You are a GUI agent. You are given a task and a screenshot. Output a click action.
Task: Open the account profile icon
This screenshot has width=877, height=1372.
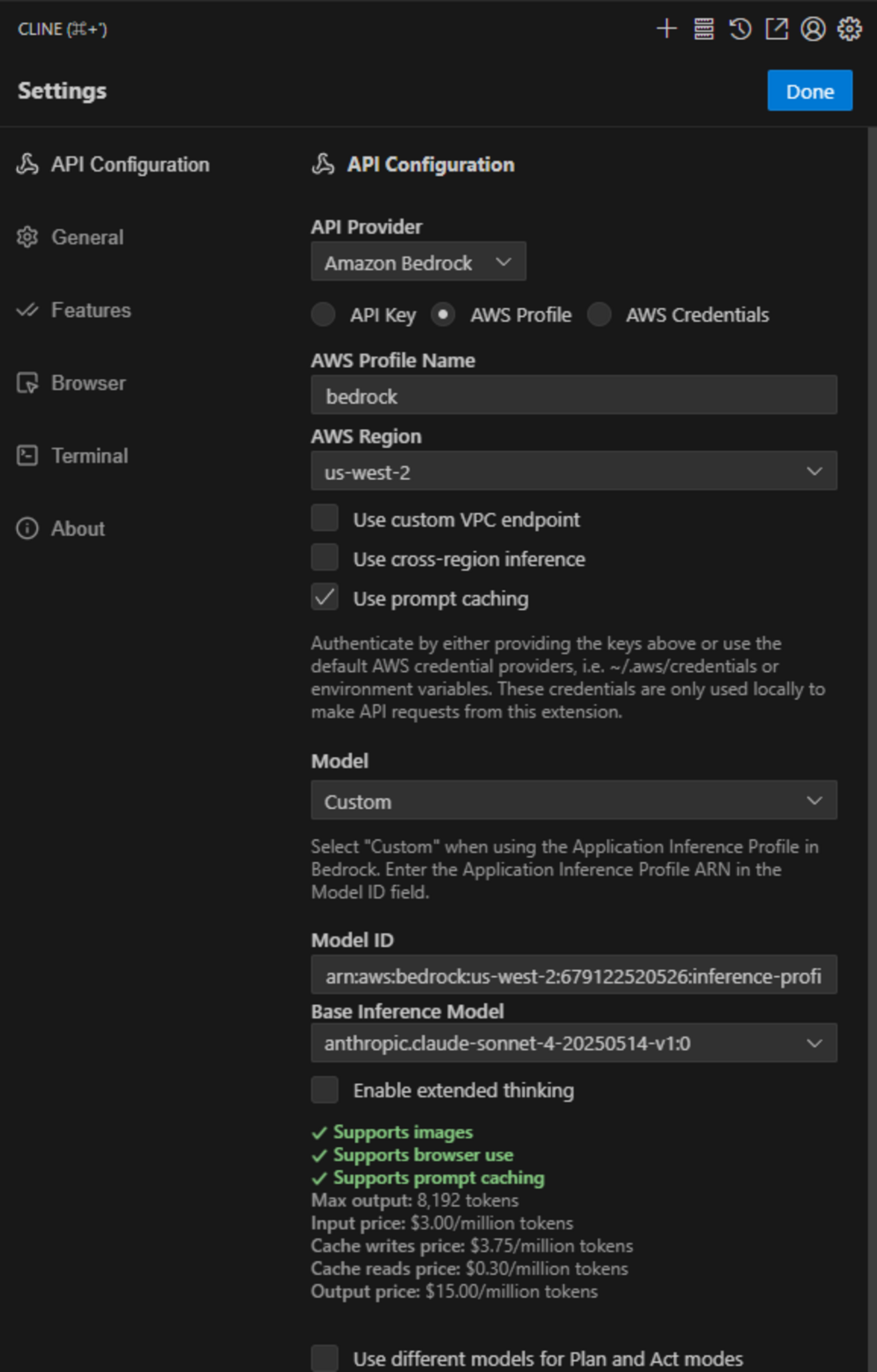813,29
